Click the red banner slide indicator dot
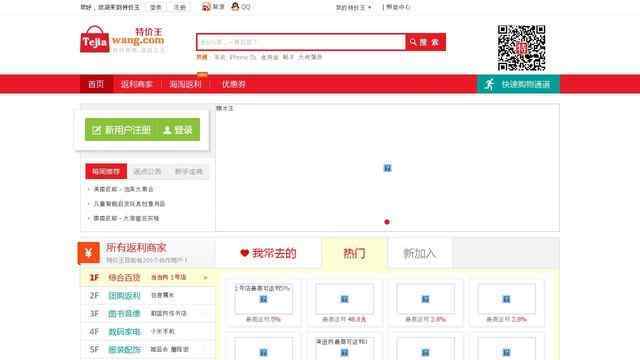640x360 pixels. click(387, 222)
